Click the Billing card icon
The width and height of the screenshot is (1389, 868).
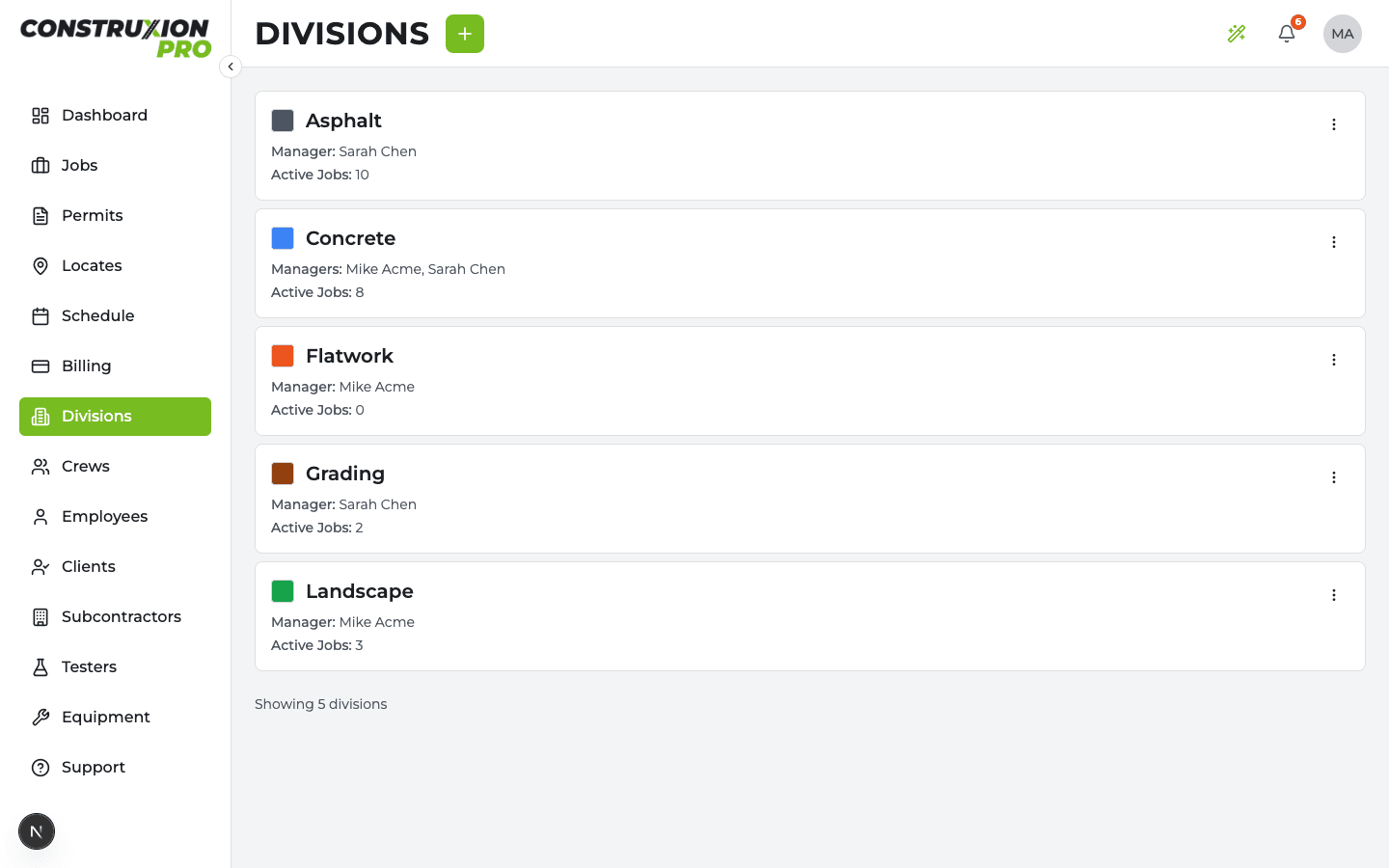[x=41, y=366]
